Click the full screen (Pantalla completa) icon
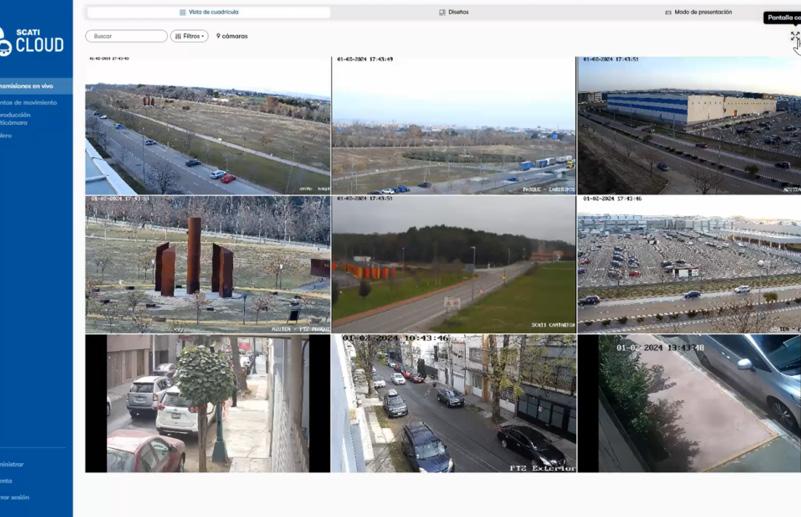 pyautogui.click(x=795, y=36)
